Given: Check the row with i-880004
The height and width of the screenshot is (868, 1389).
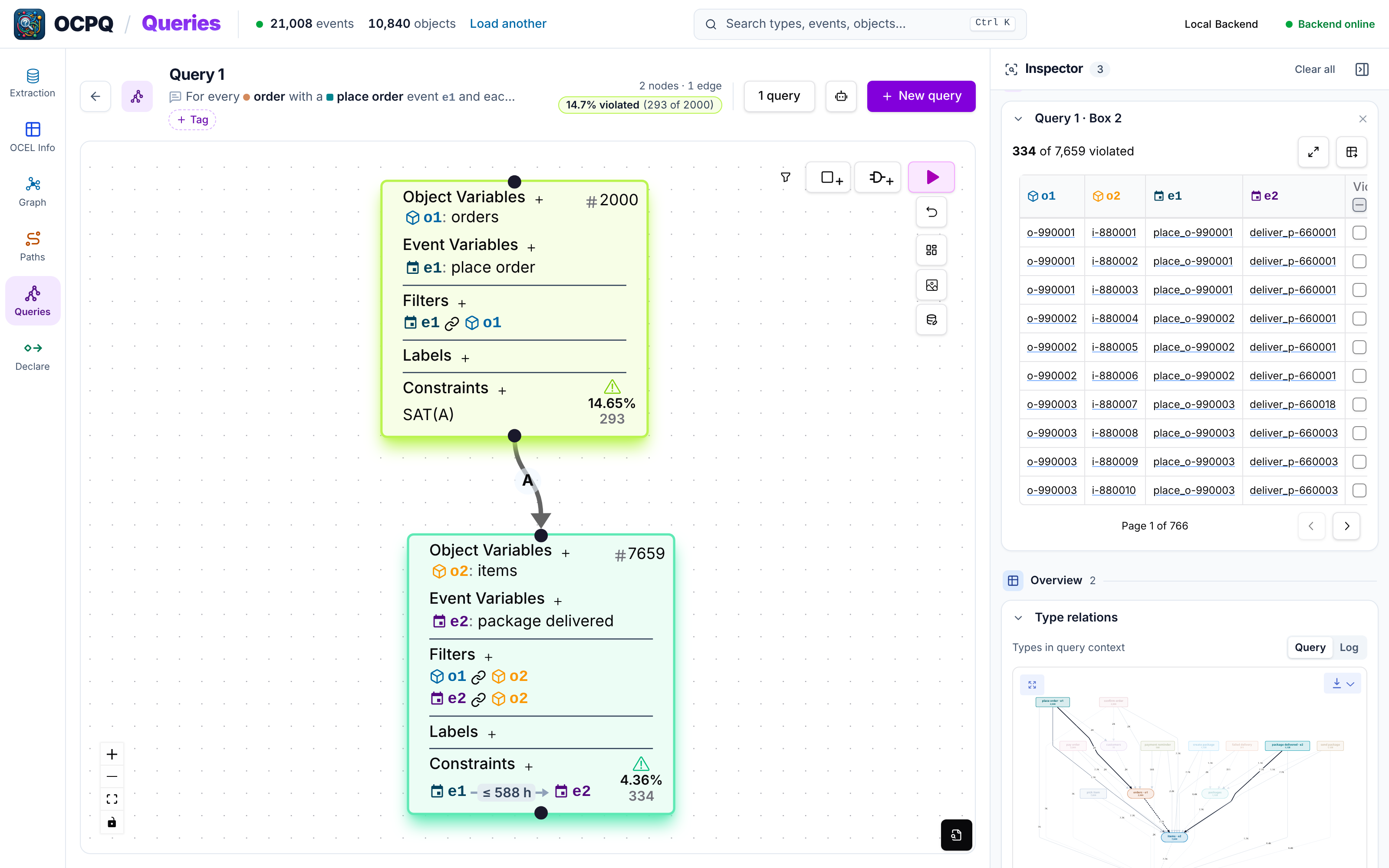Looking at the screenshot, I should pos(1359,319).
